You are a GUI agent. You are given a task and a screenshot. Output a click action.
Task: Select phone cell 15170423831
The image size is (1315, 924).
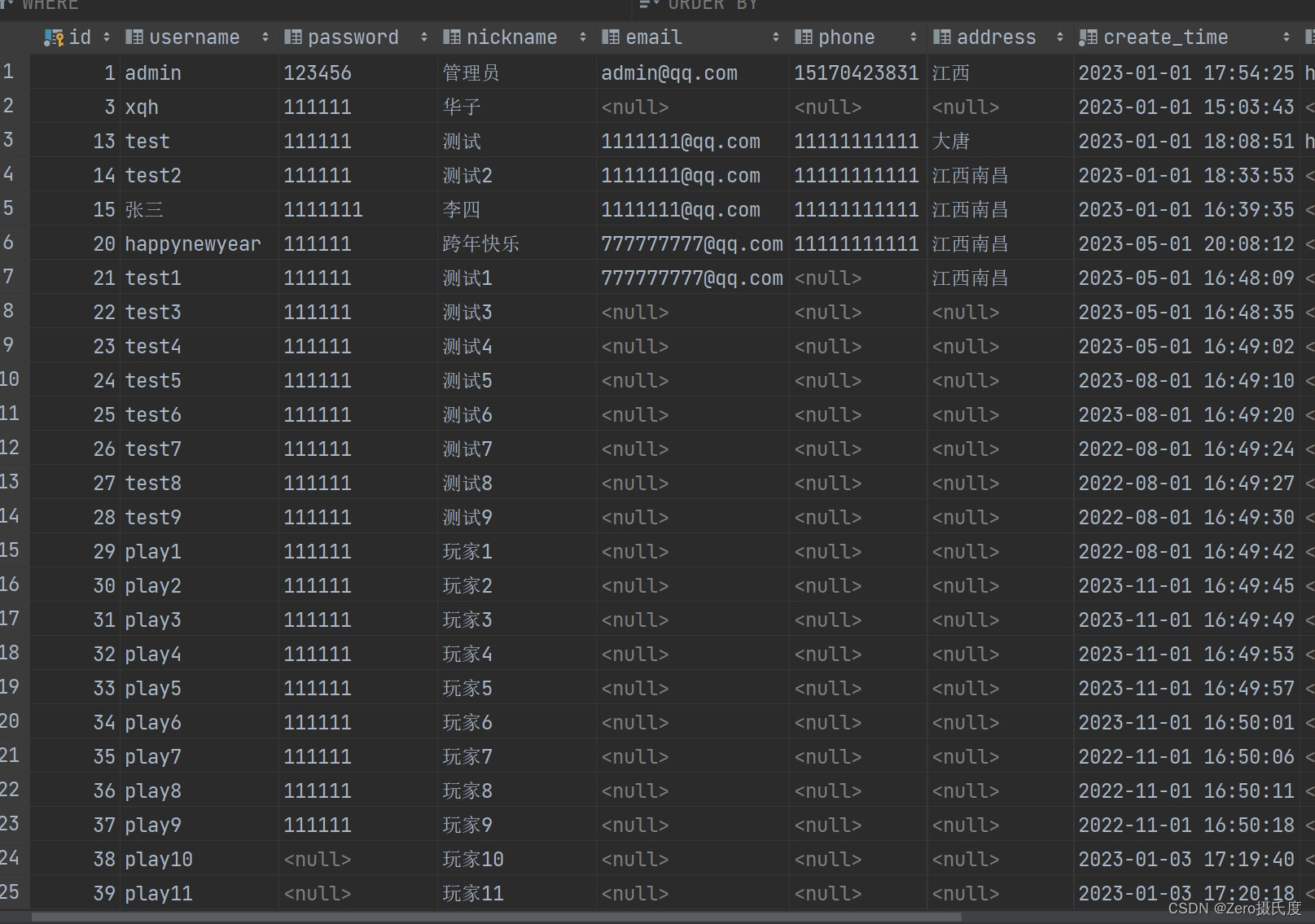pos(857,73)
